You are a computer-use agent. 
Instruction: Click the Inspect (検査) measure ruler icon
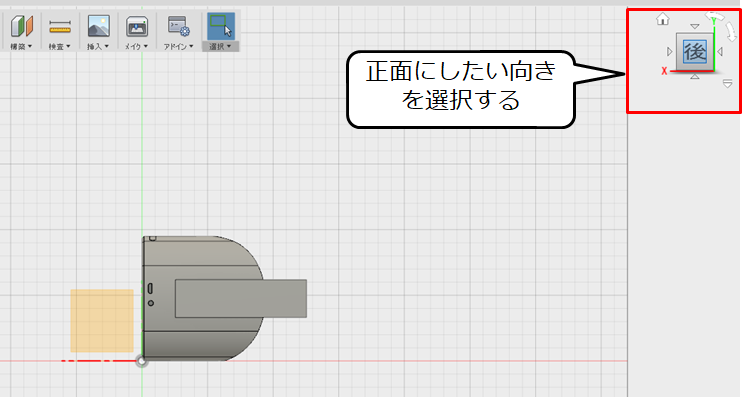tap(60, 26)
